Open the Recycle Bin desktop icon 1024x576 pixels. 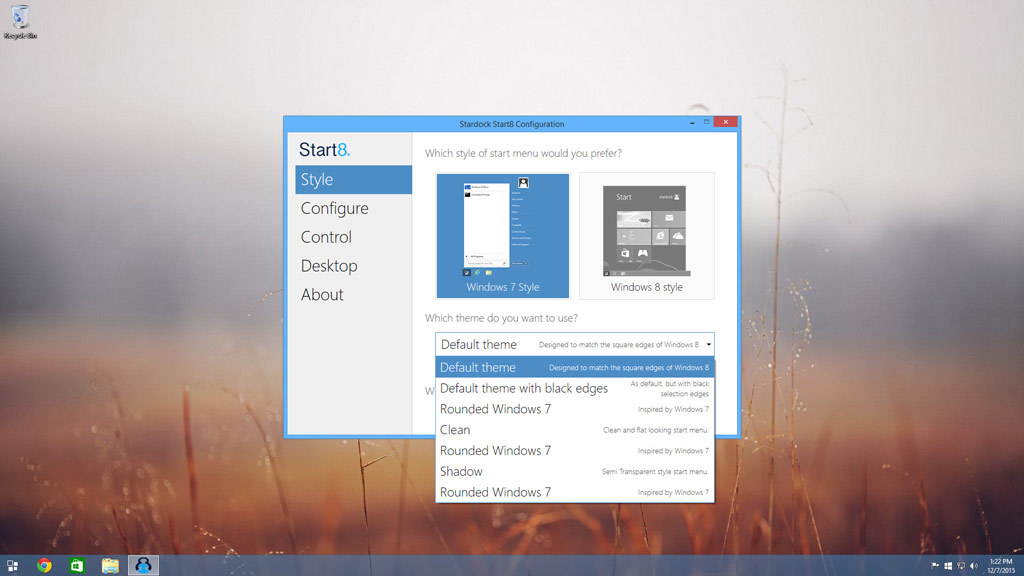coord(18,18)
